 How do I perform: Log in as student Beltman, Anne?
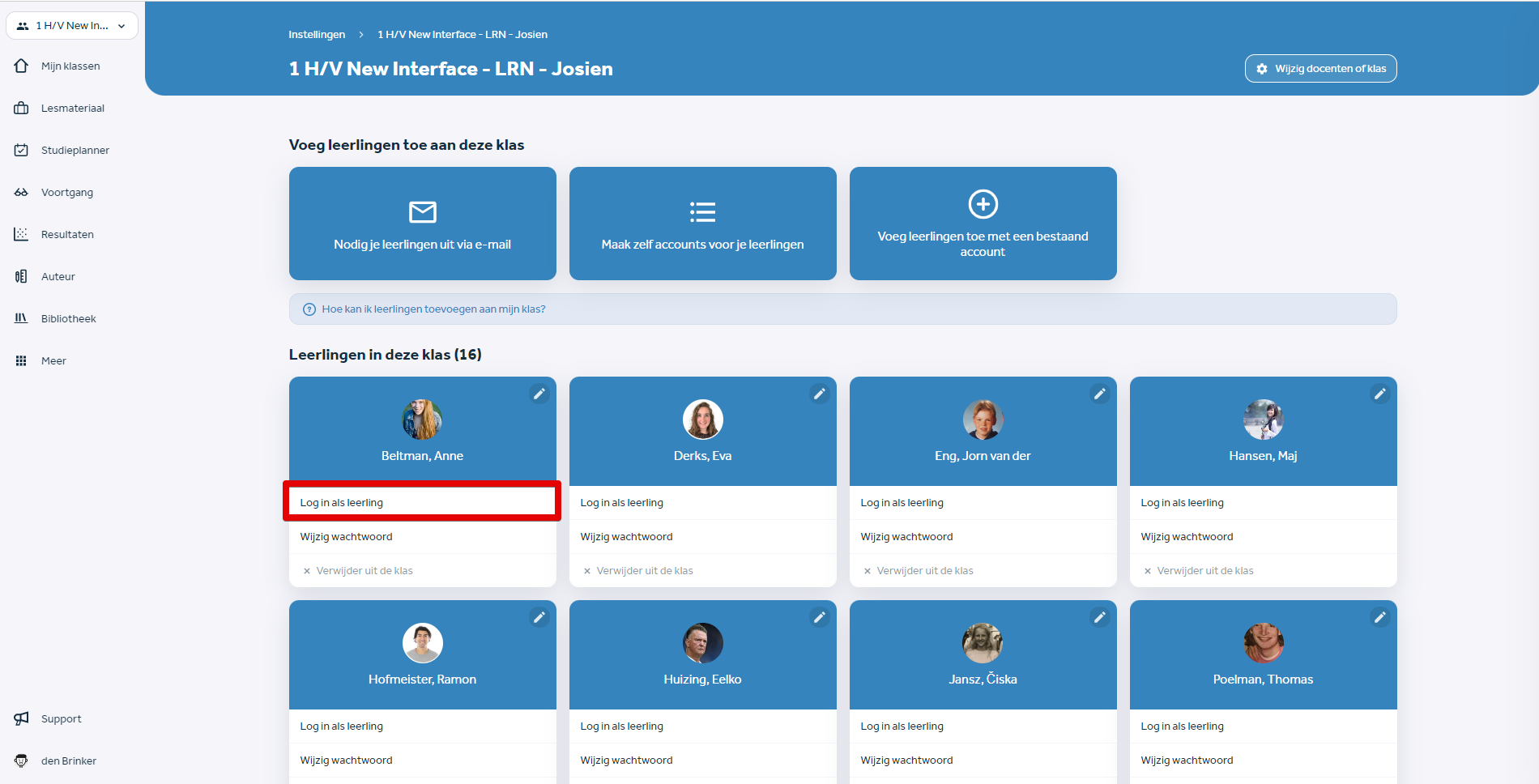[341, 502]
